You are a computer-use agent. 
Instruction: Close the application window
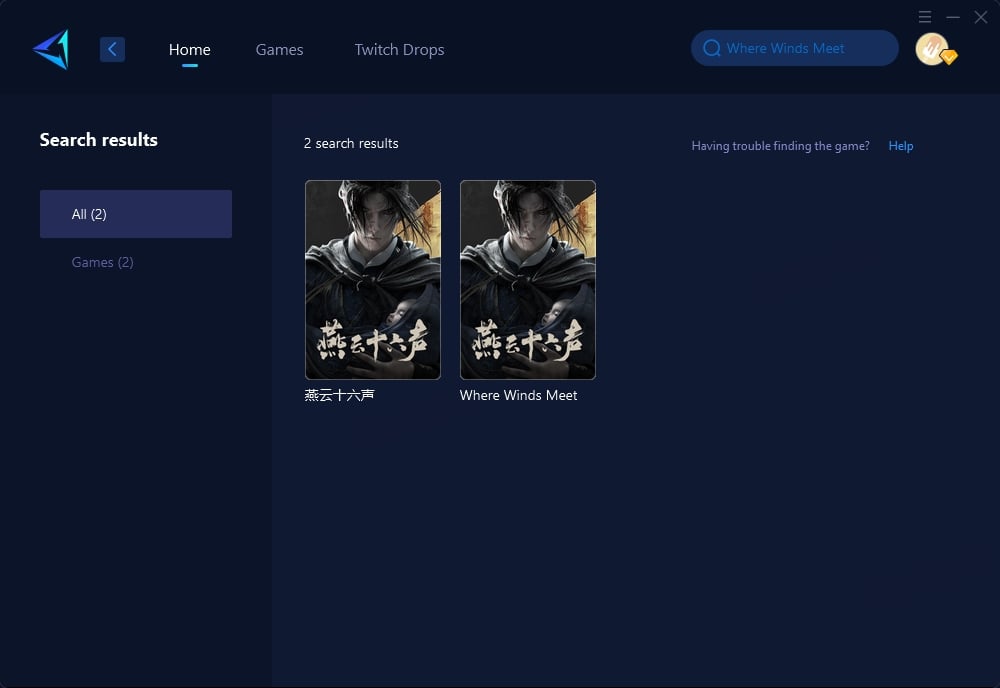981,17
